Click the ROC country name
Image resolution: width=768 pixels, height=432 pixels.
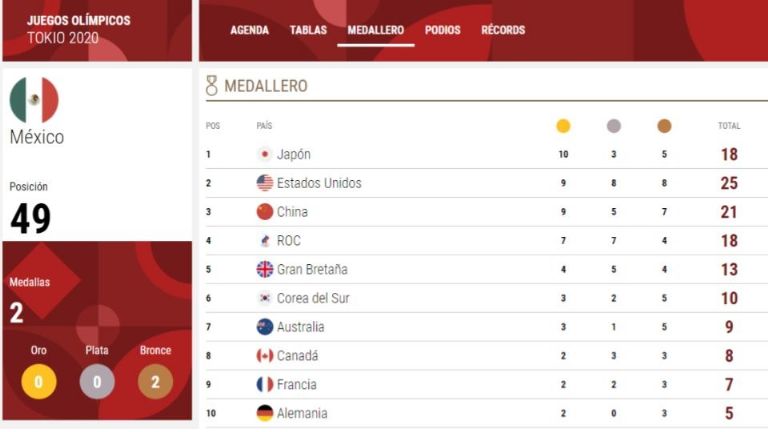(x=288, y=241)
